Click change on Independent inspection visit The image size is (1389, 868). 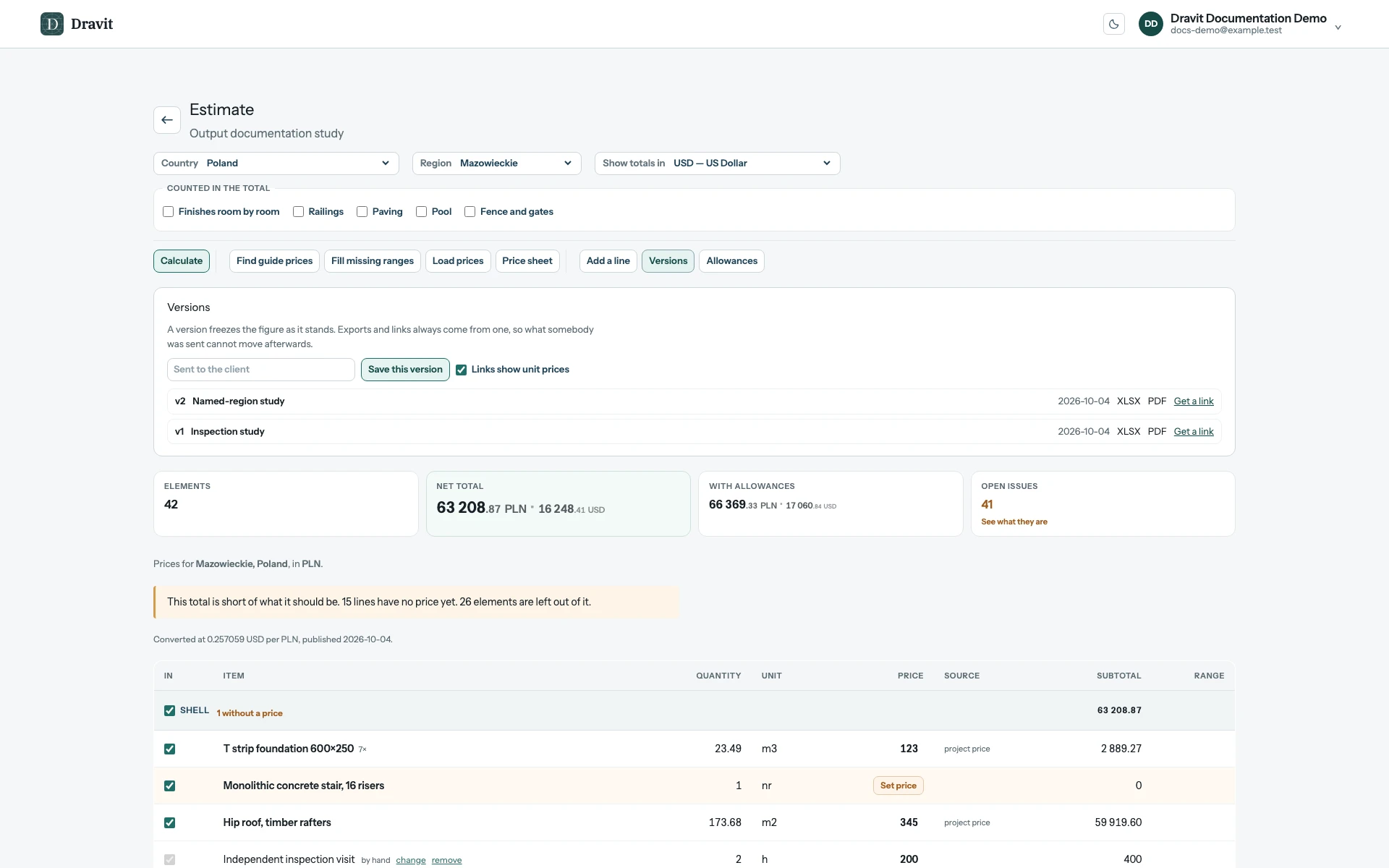tap(411, 861)
